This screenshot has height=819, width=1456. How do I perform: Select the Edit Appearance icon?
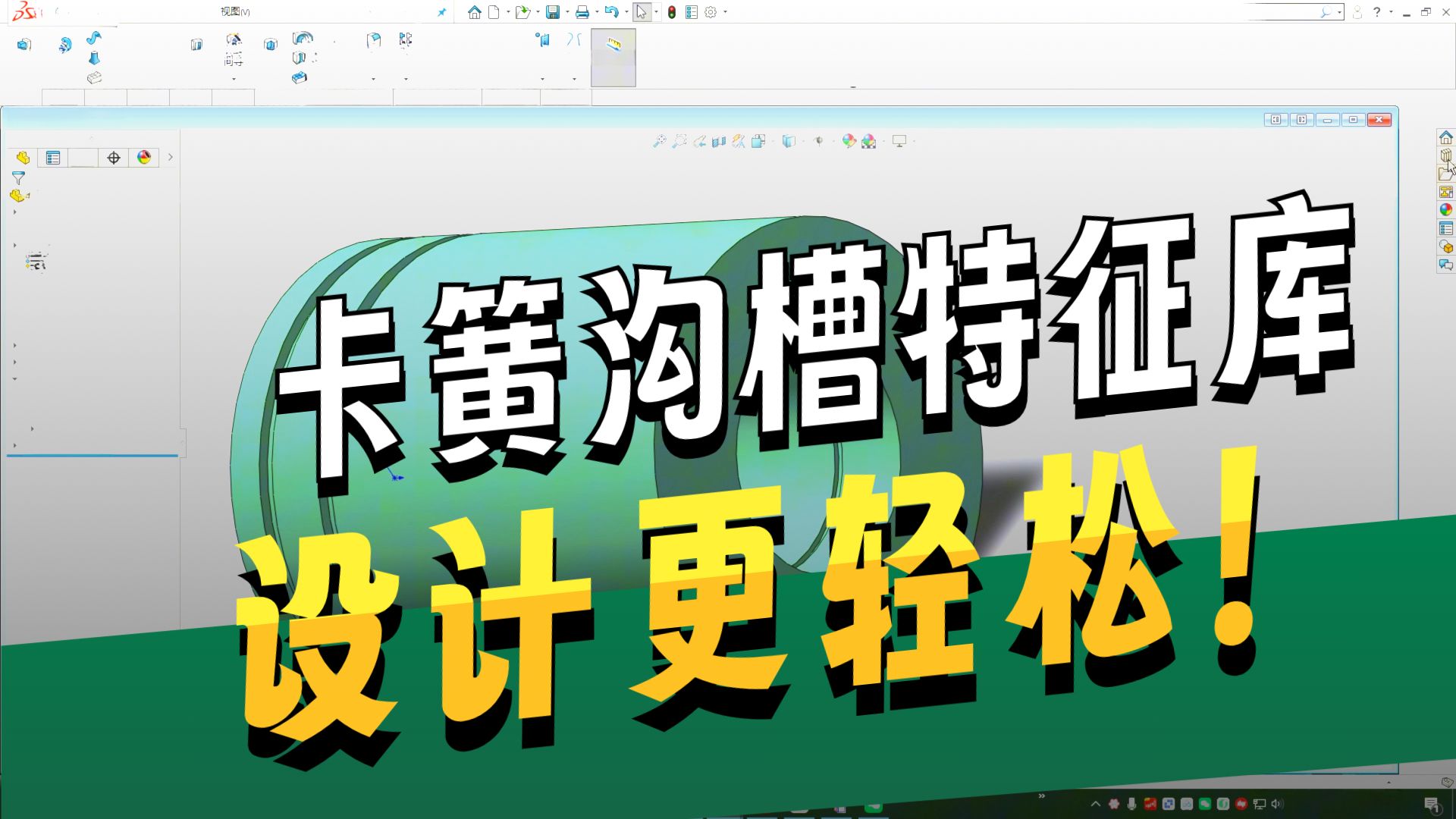849,141
